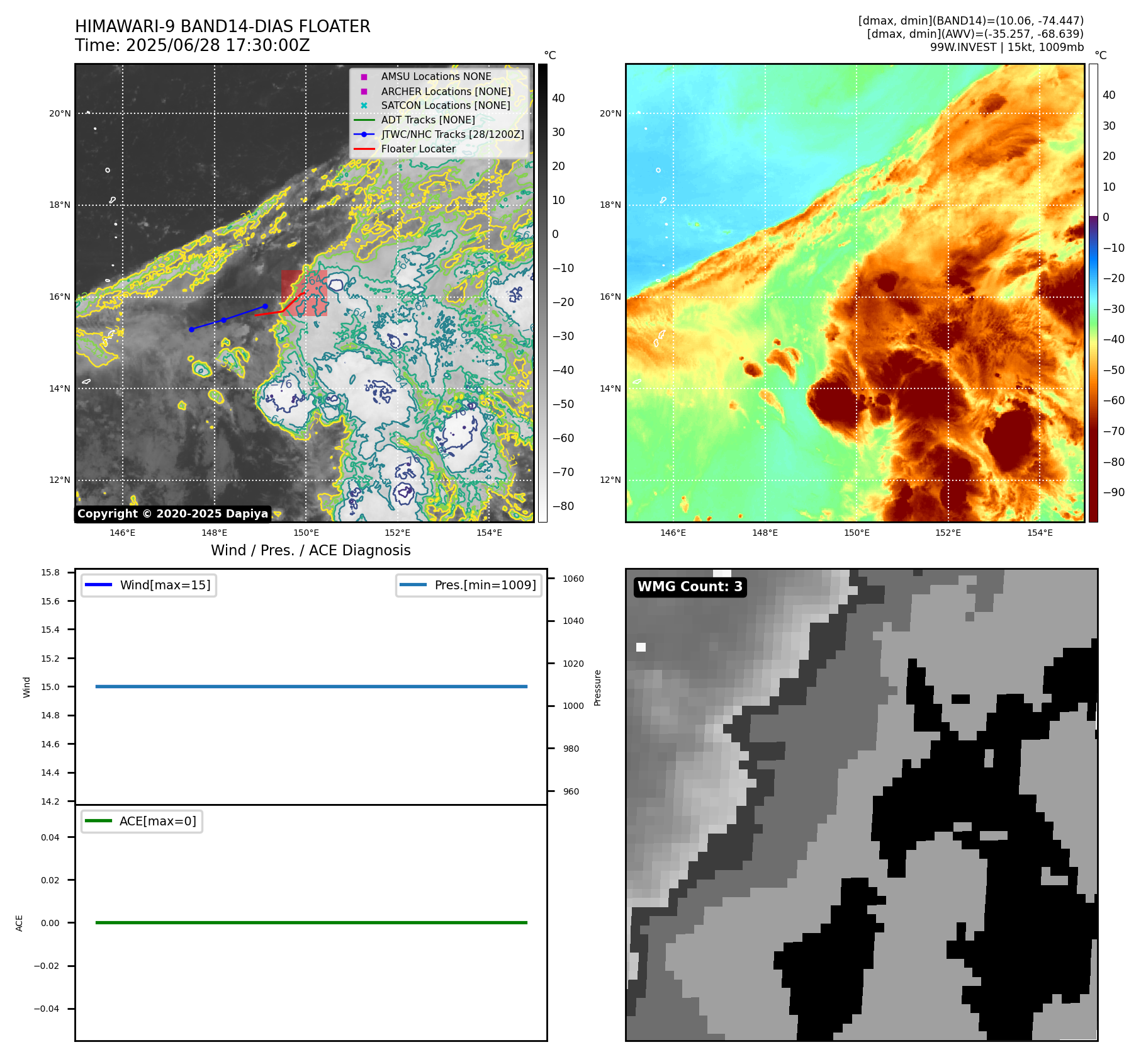Click the 'WMG Count: 3' label
Image resolution: width=1141 pixels, height=1064 pixels.
[x=690, y=587]
